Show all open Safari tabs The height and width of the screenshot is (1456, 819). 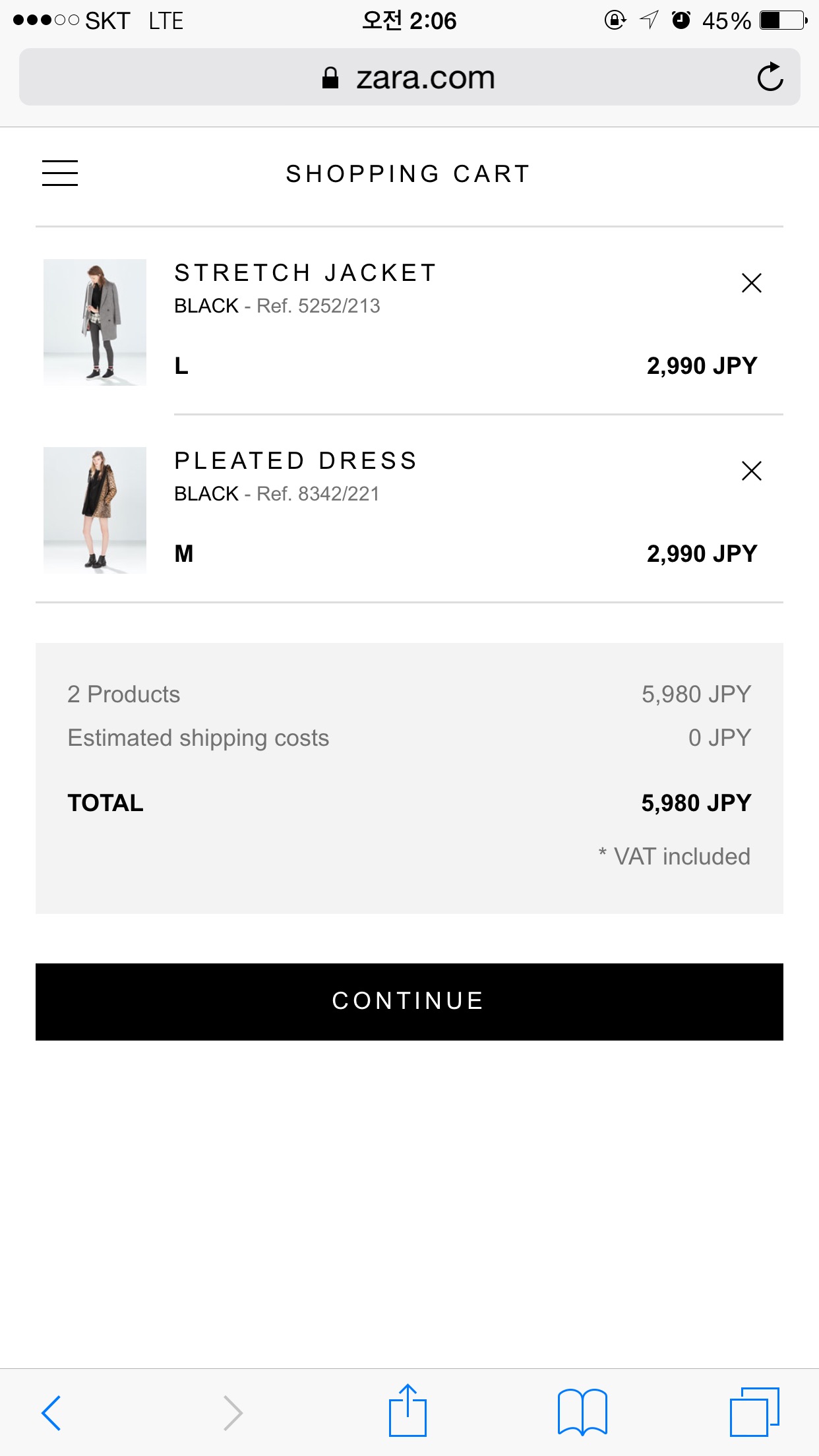(x=754, y=1412)
